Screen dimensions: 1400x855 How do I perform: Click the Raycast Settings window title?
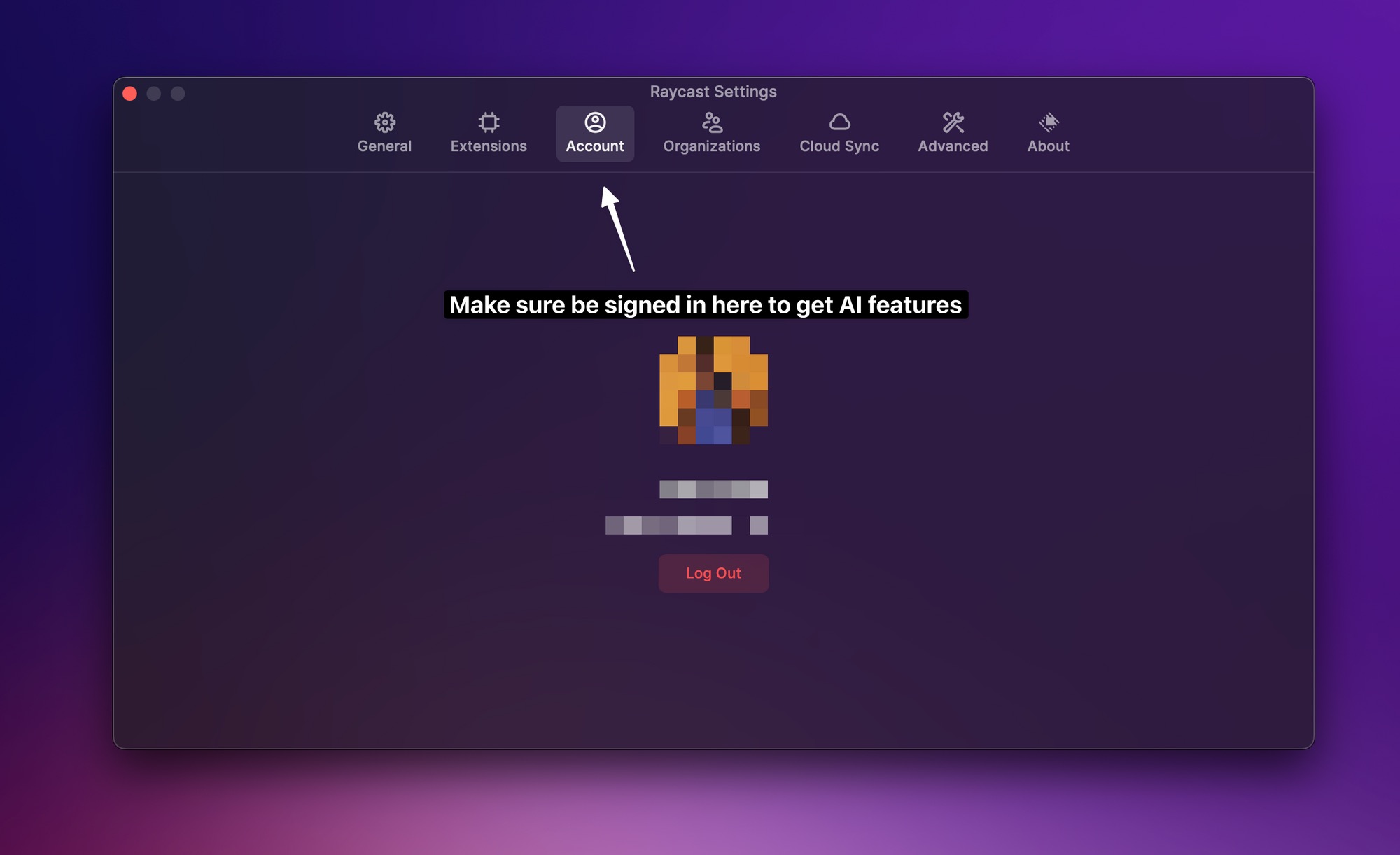click(713, 92)
